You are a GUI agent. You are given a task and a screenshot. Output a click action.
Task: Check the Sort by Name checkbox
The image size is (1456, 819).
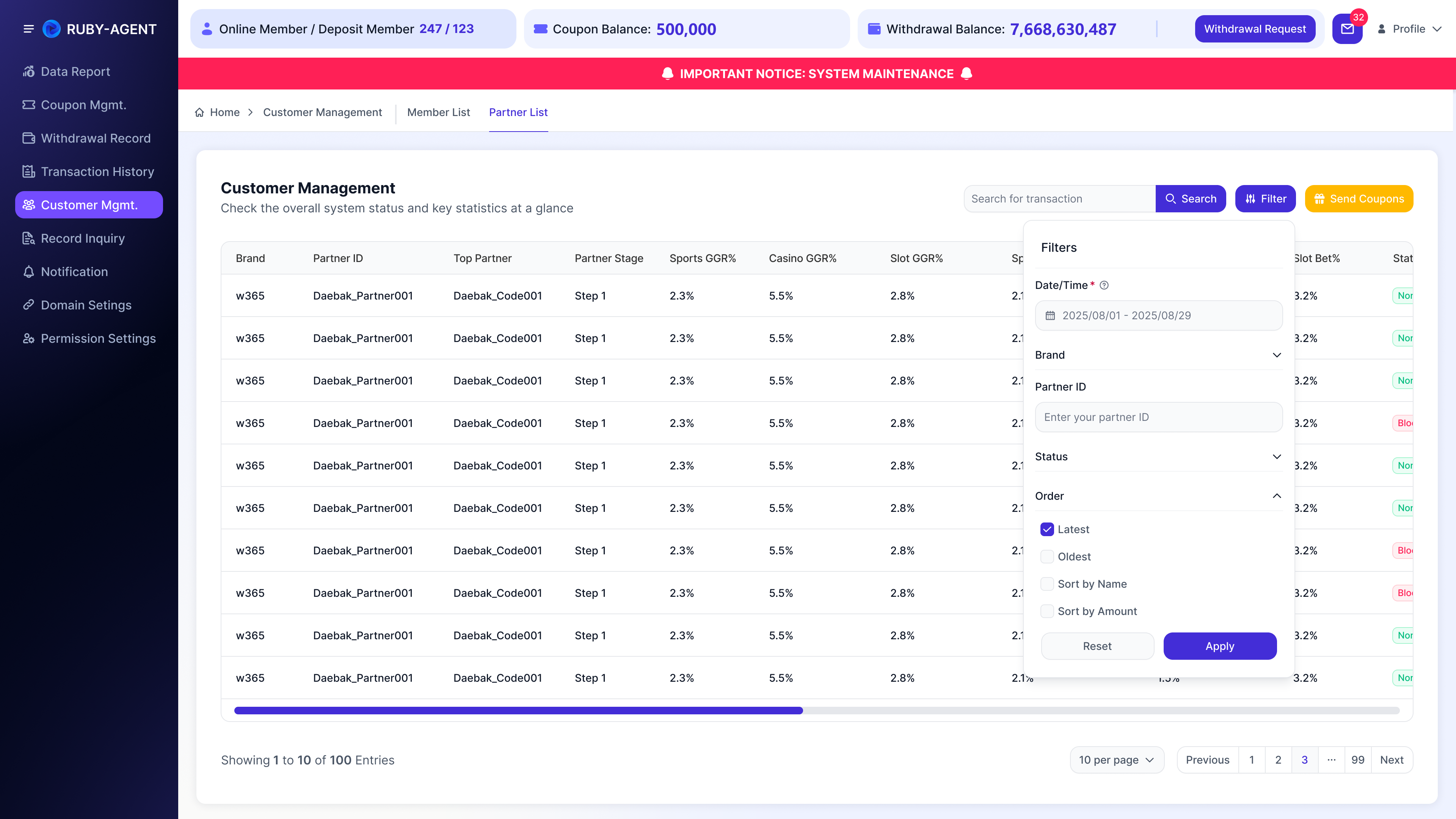coord(1047,584)
